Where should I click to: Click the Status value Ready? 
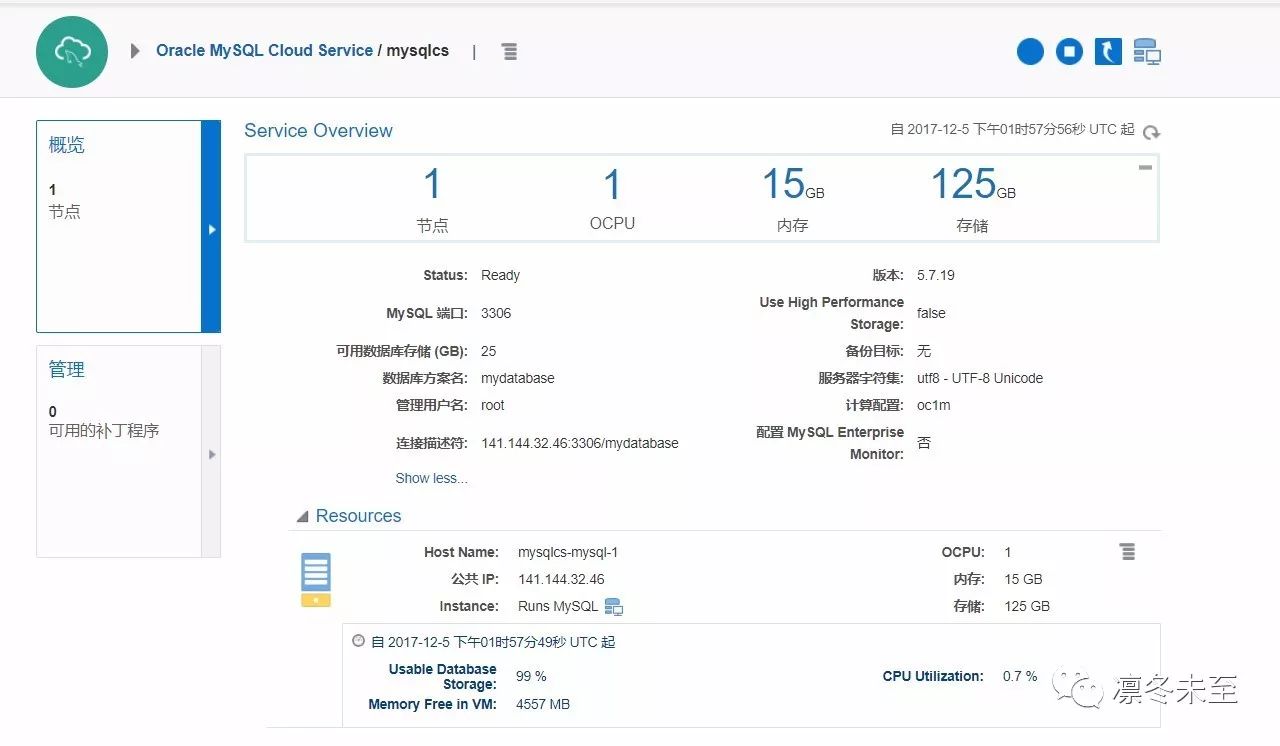tap(500, 275)
